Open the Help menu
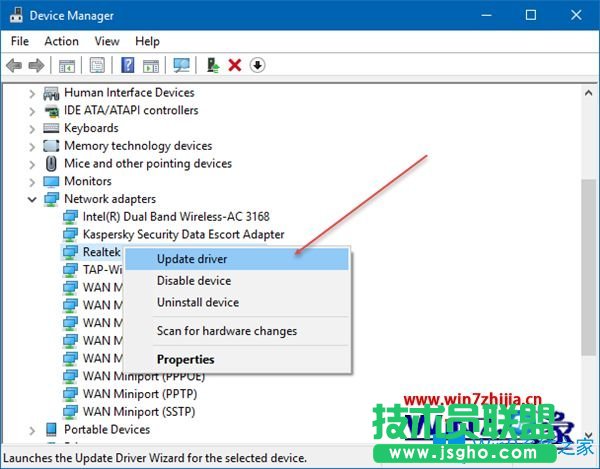The width and height of the screenshot is (600, 469). tap(147, 41)
